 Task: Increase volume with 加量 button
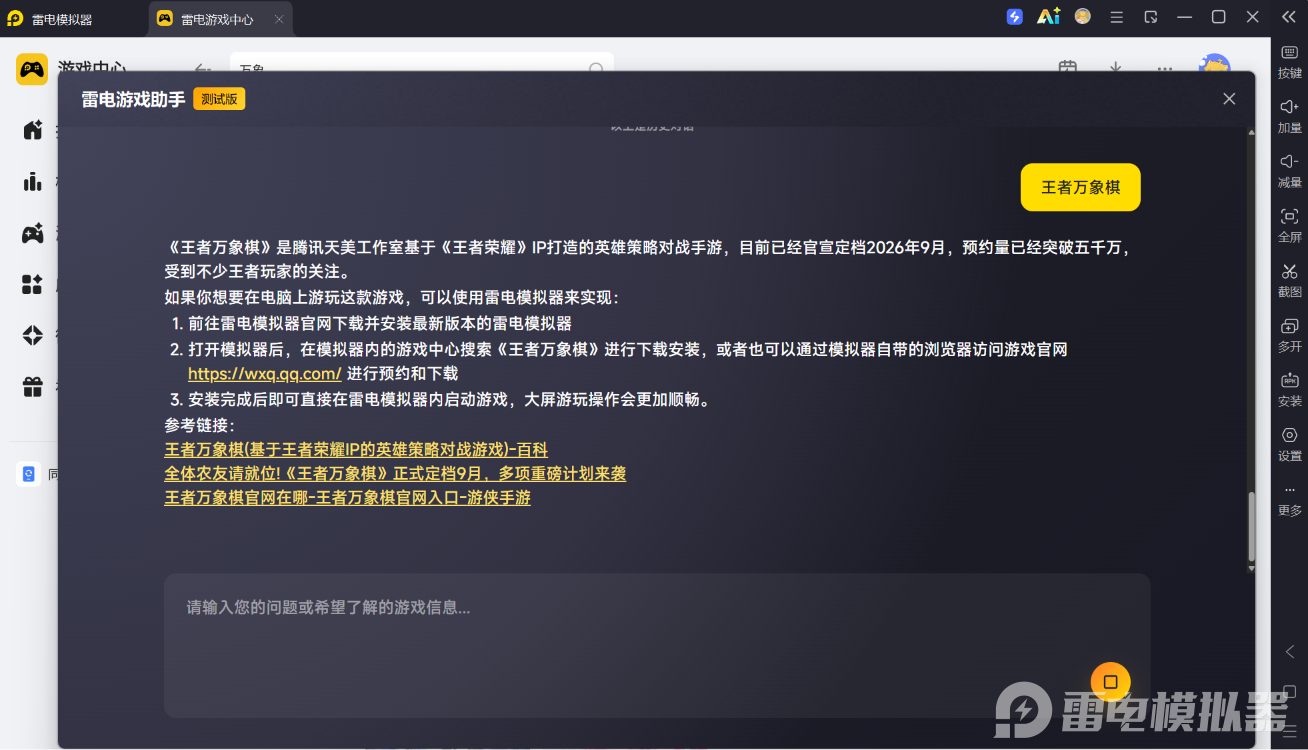coord(1290,116)
